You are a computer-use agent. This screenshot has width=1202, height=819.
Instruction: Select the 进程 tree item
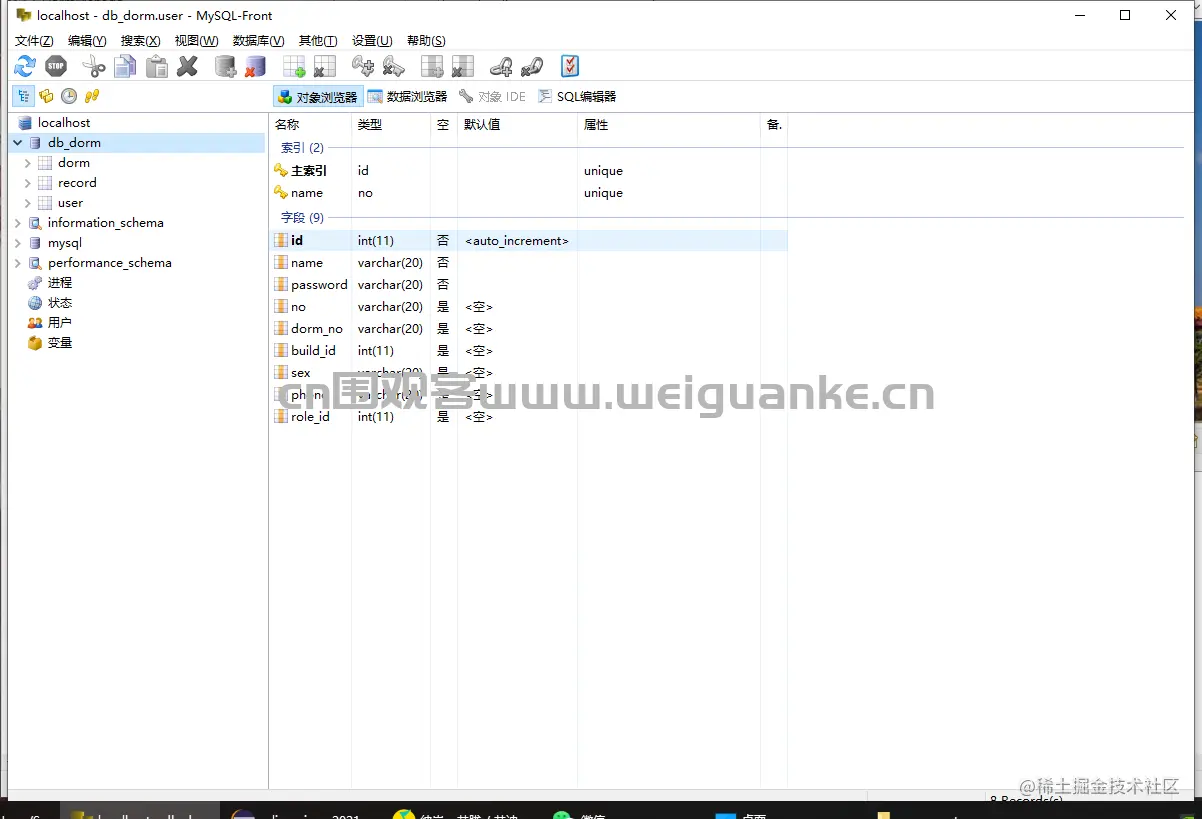60,283
